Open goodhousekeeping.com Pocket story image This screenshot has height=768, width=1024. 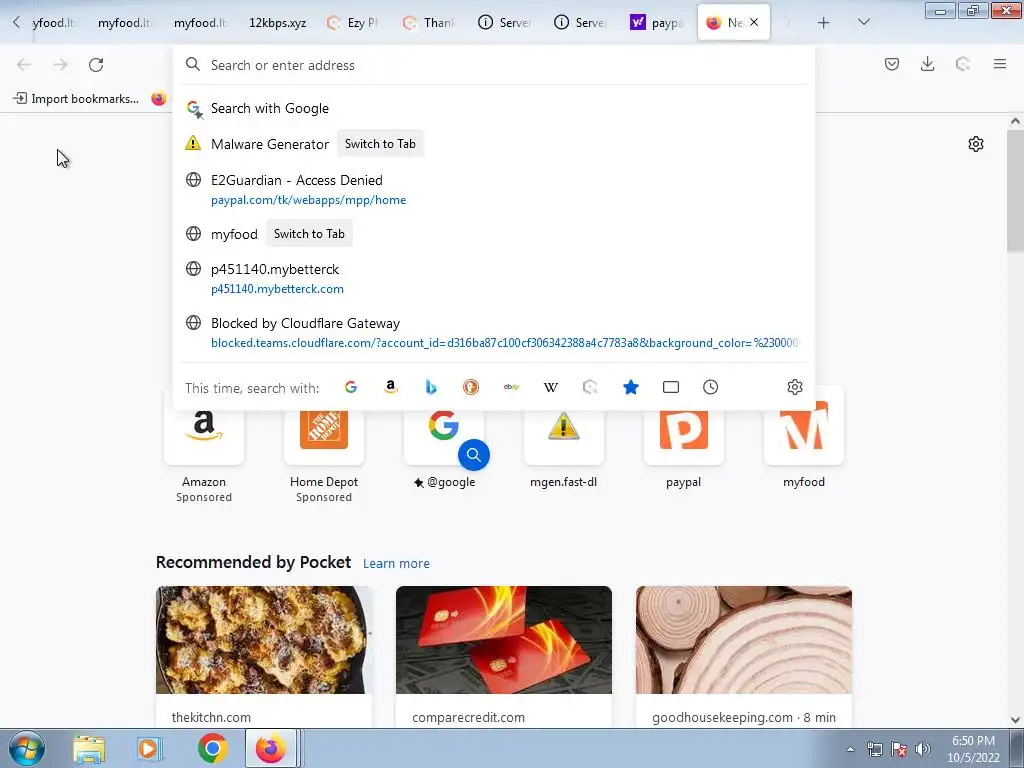pyautogui.click(x=744, y=640)
